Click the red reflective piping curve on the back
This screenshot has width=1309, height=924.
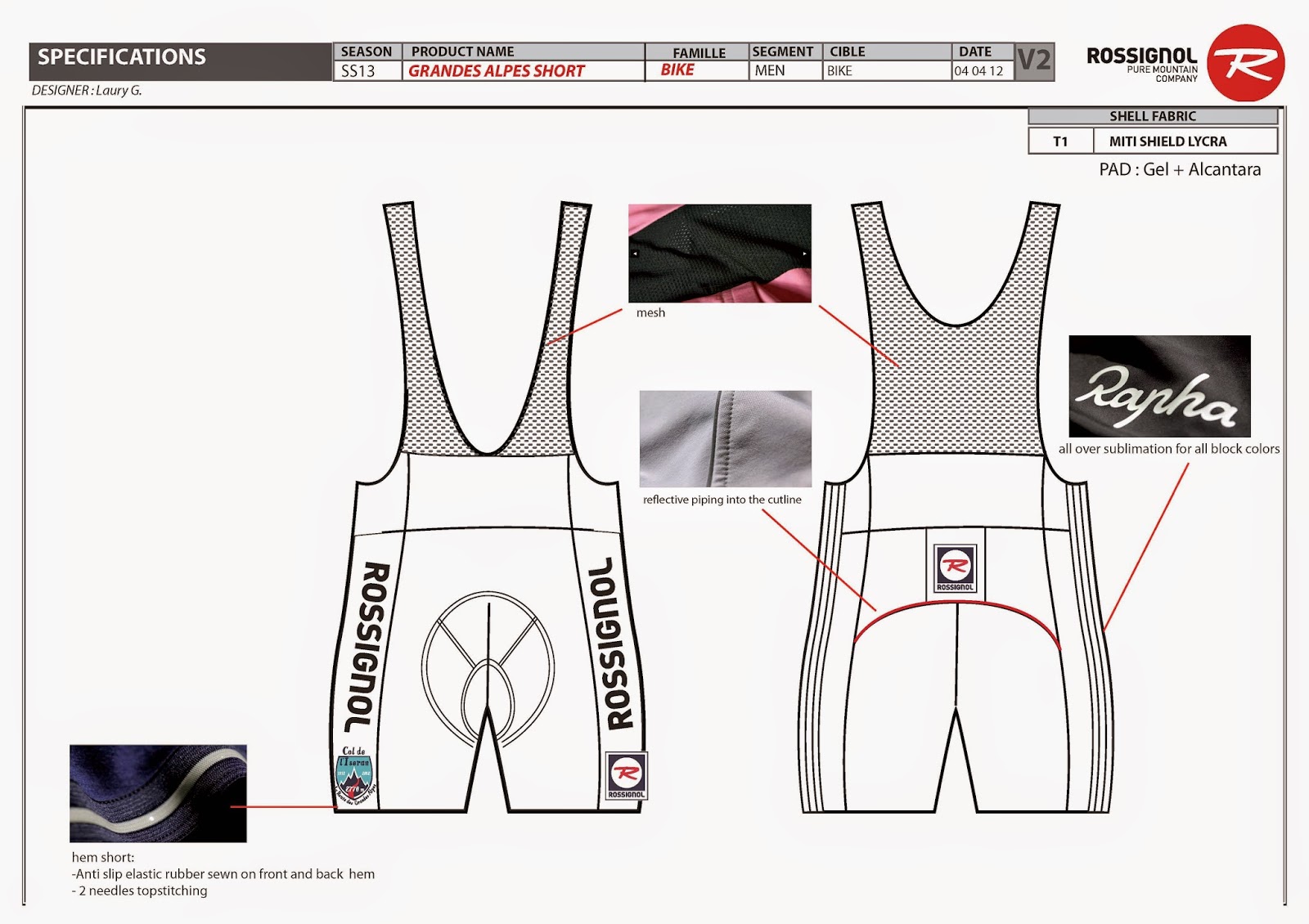tap(957, 623)
